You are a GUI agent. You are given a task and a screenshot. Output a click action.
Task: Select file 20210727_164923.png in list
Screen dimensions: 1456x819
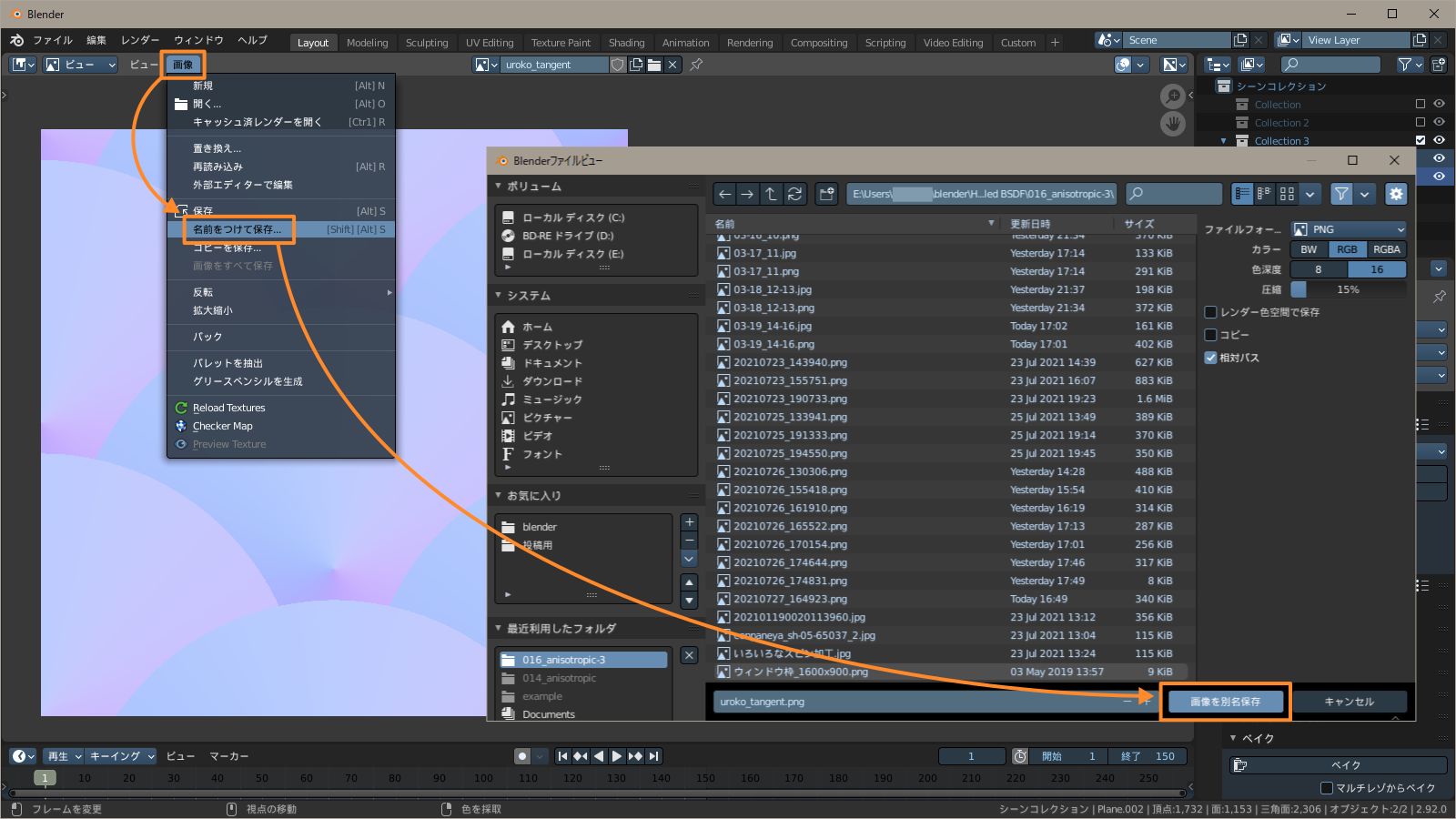point(951,599)
